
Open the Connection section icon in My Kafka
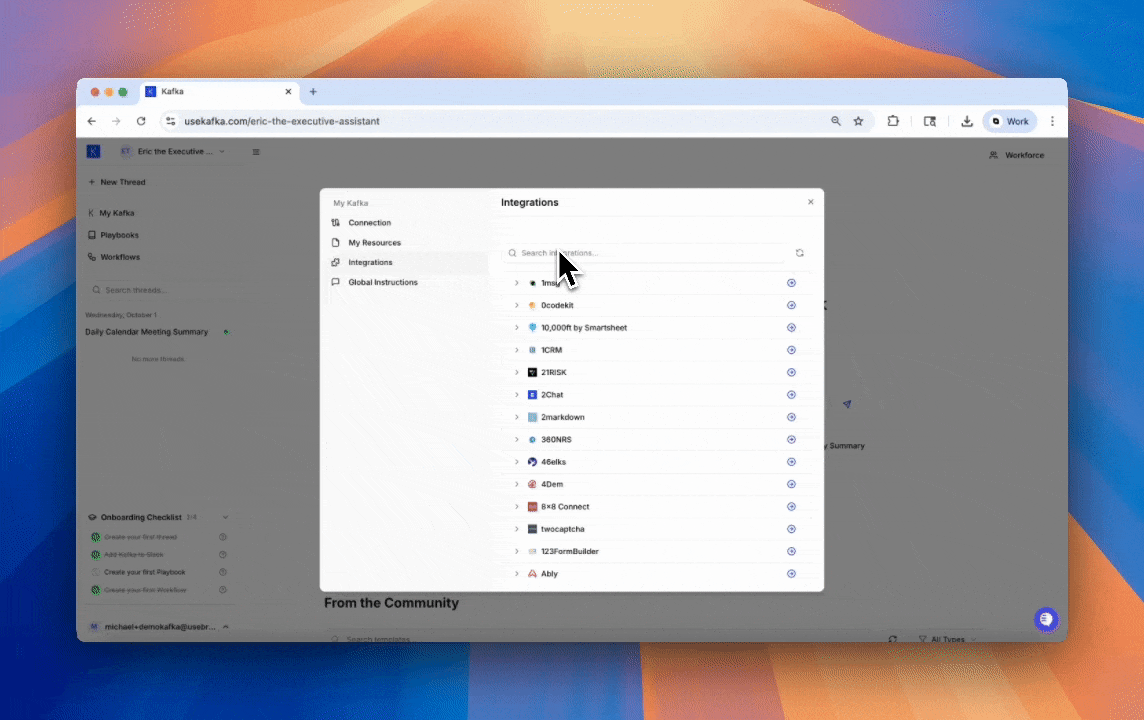337,222
